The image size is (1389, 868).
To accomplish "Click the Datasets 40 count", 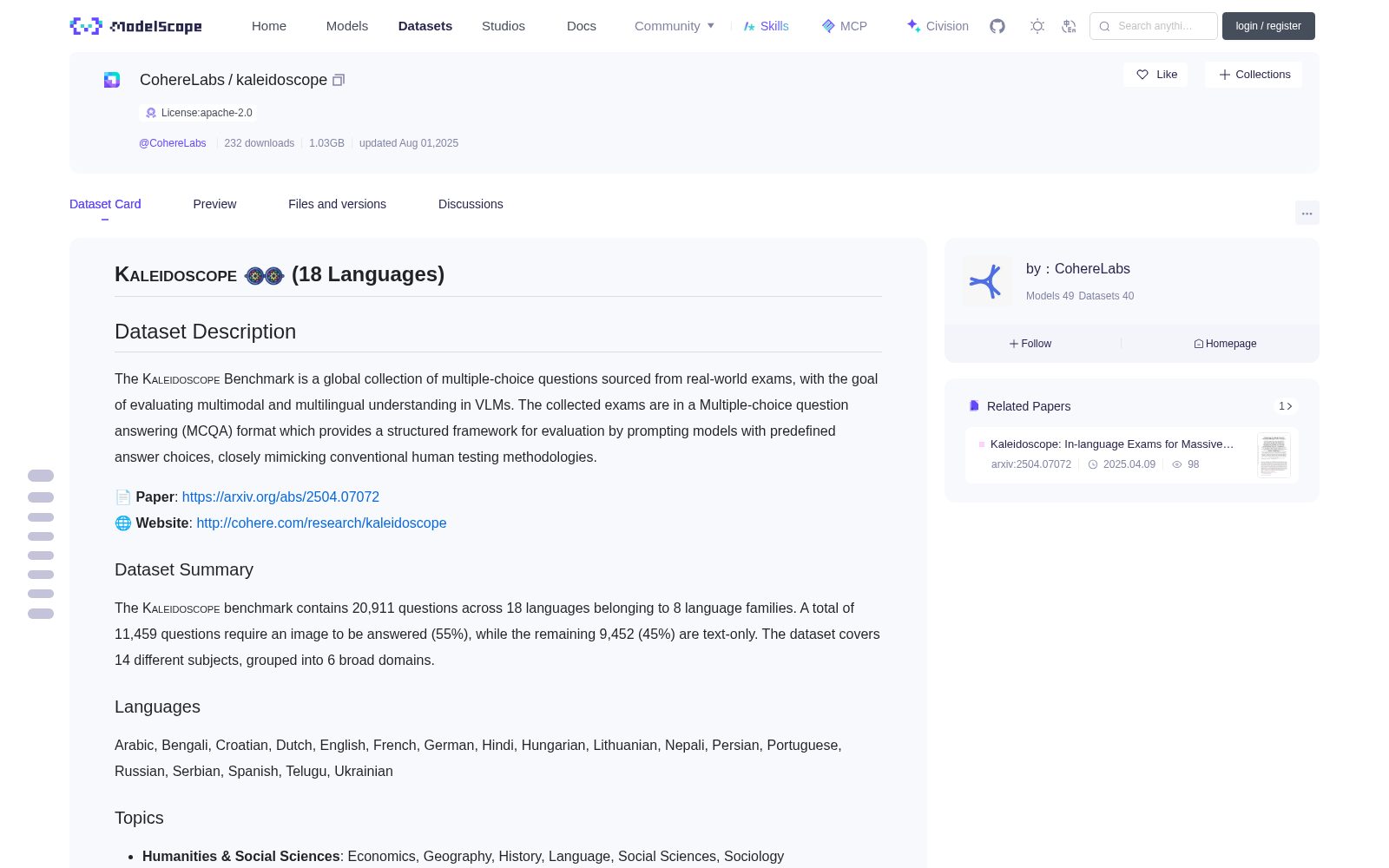I will pyautogui.click(x=1106, y=296).
